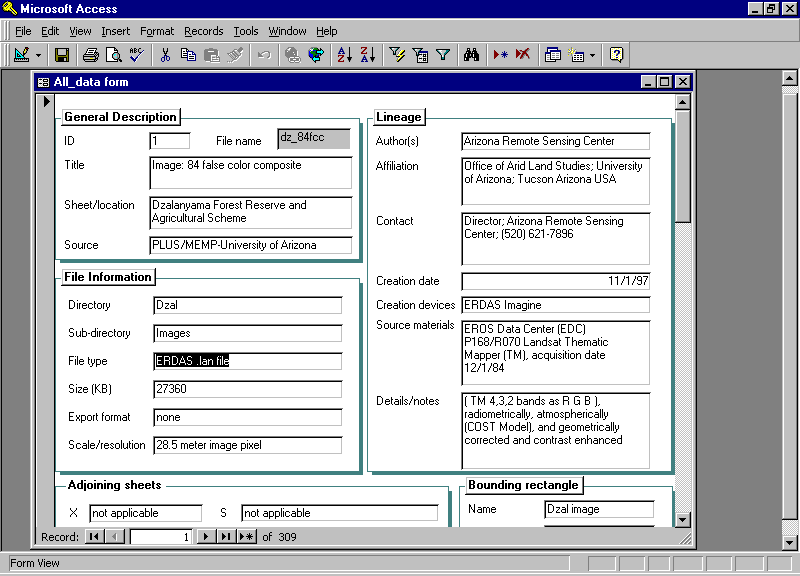Open the View button dropdown arrow
Screen dimensions: 800x576
[38, 55]
